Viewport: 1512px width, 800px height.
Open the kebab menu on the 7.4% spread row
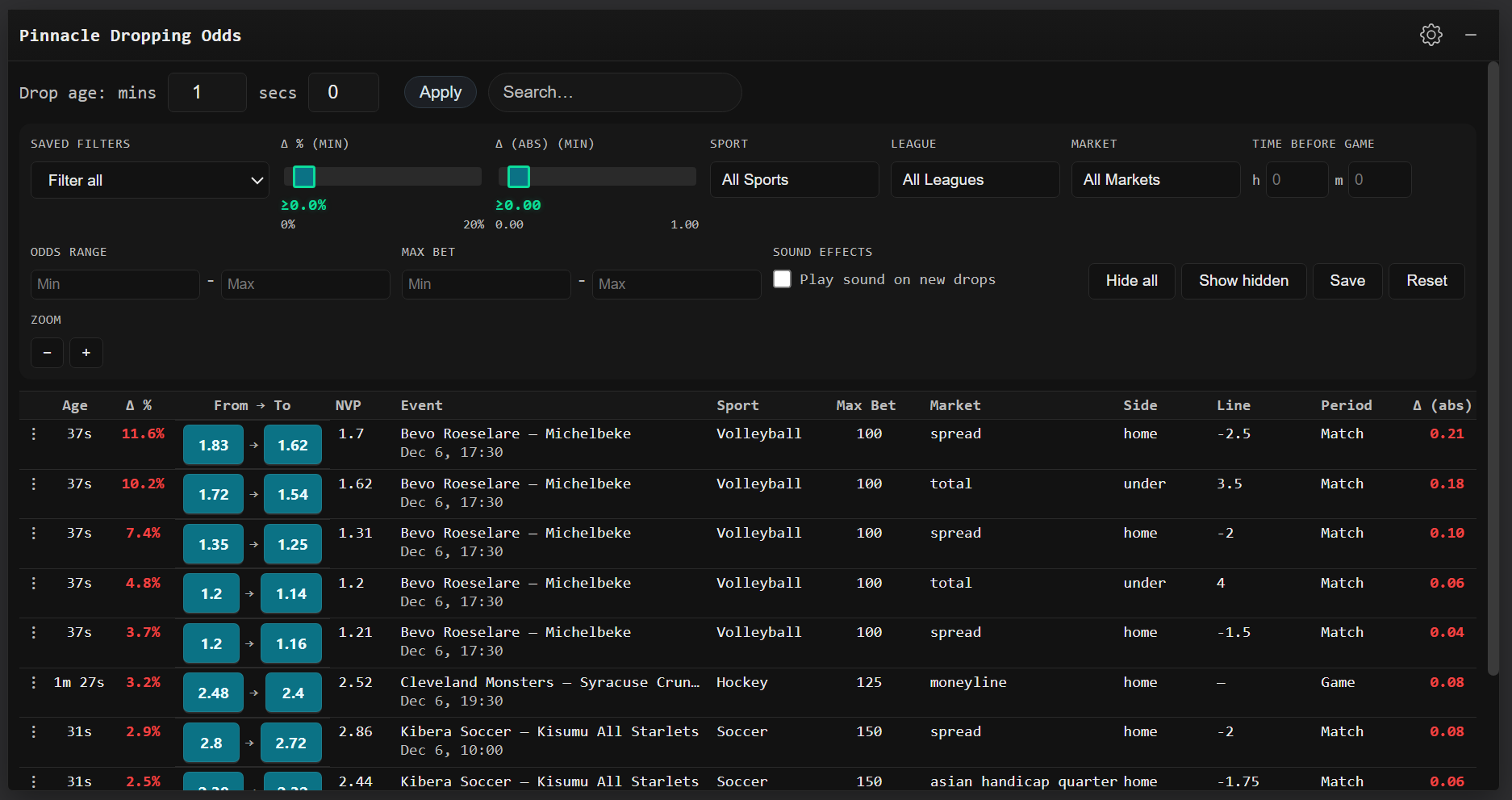[33, 533]
